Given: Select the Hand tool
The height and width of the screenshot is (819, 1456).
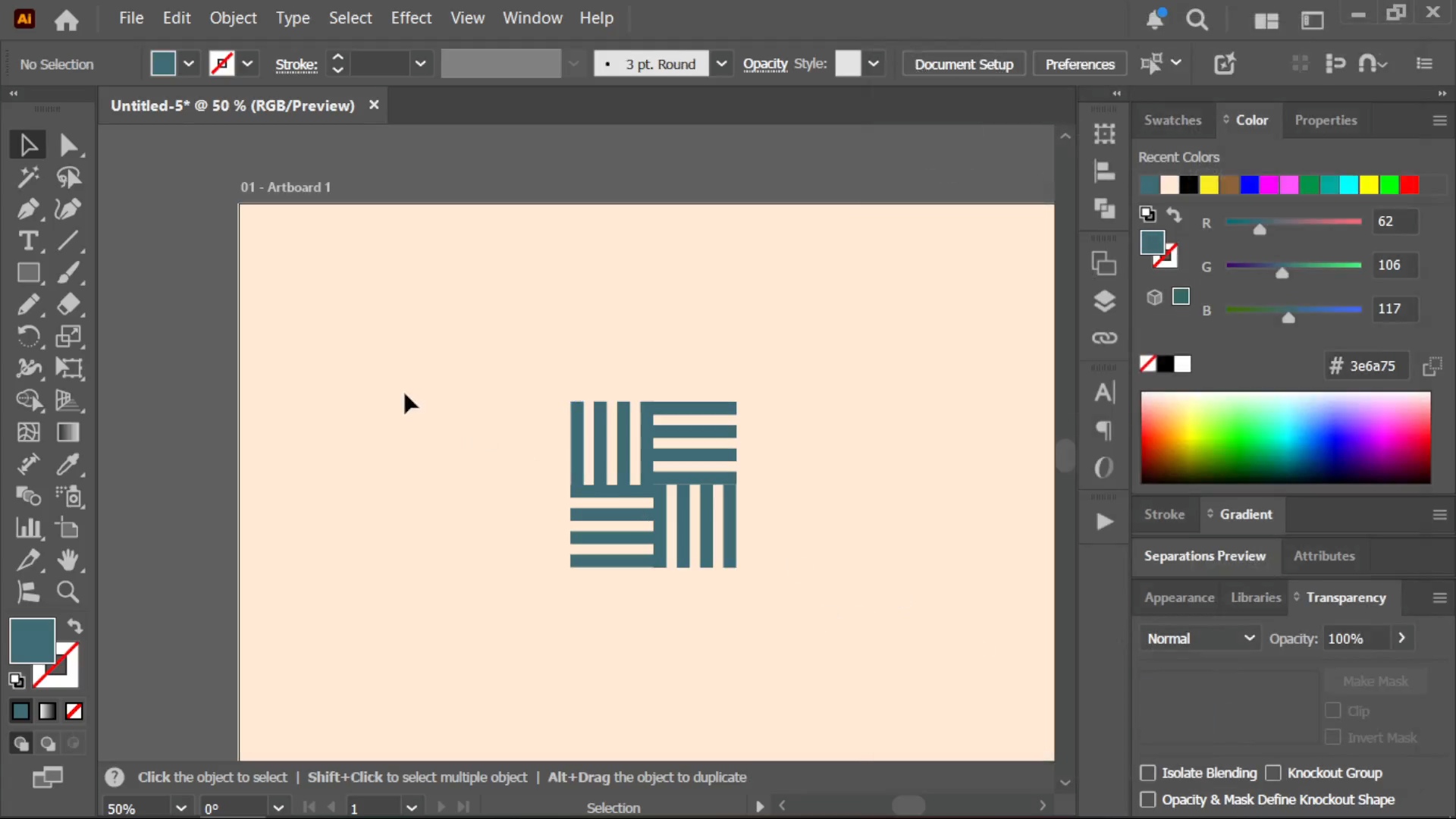Looking at the screenshot, I should pyautogui.click(x=68, y=560).
